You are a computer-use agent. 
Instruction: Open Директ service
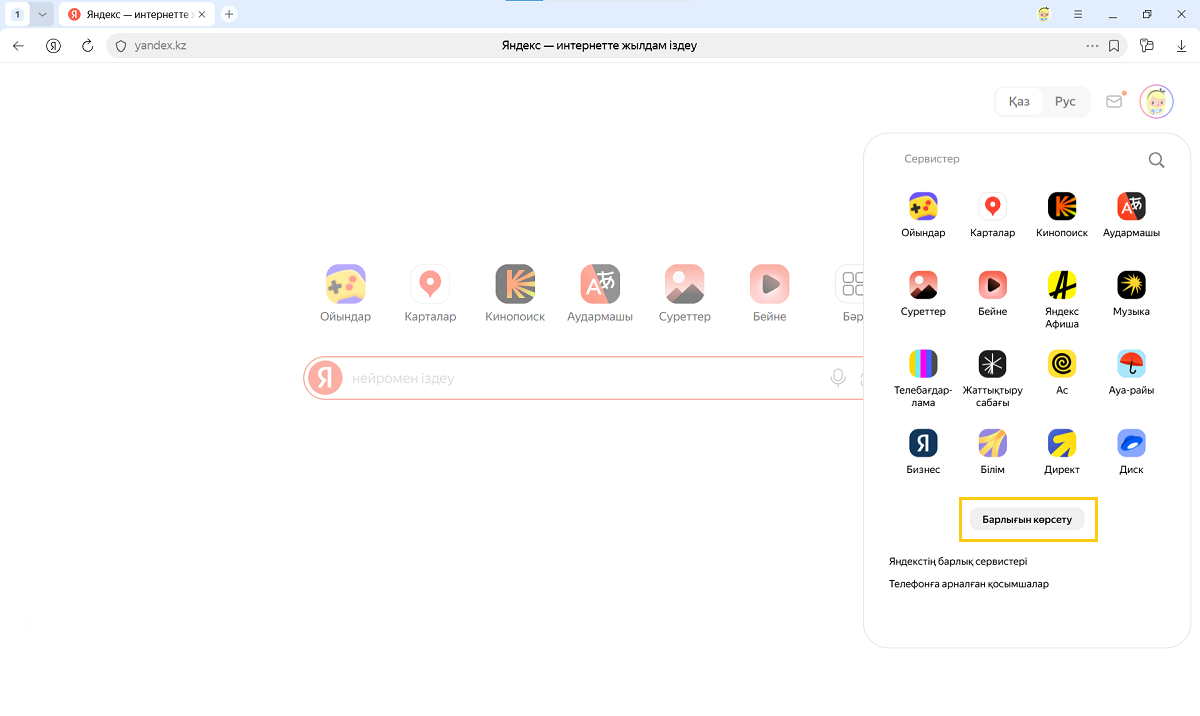click(x=1062, y=451)
